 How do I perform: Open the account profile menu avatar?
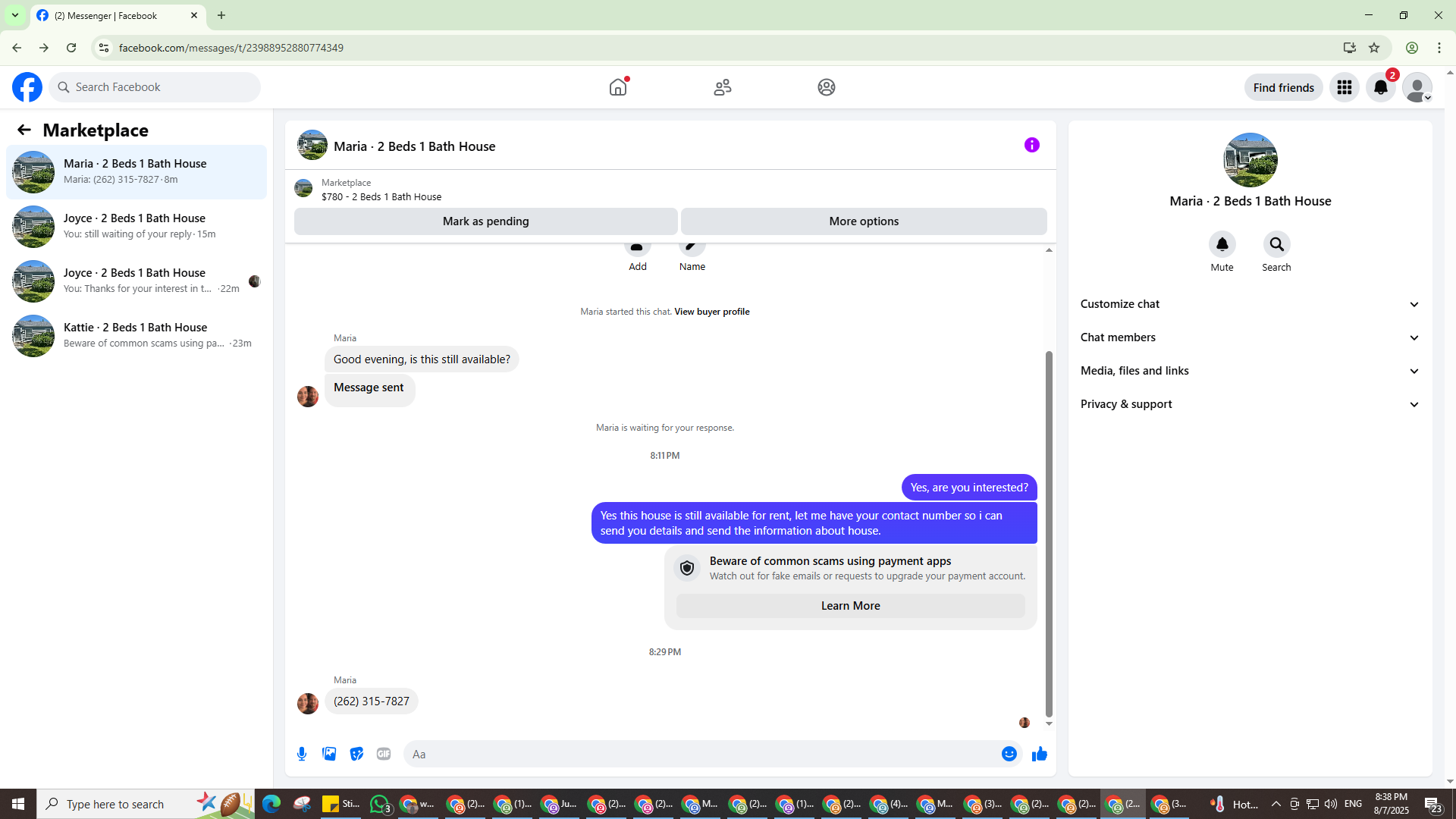point(1417,87)
